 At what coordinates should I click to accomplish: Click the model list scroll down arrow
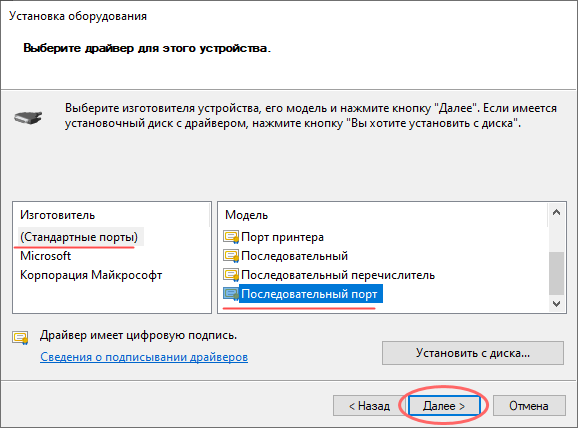tap(557, 304)
